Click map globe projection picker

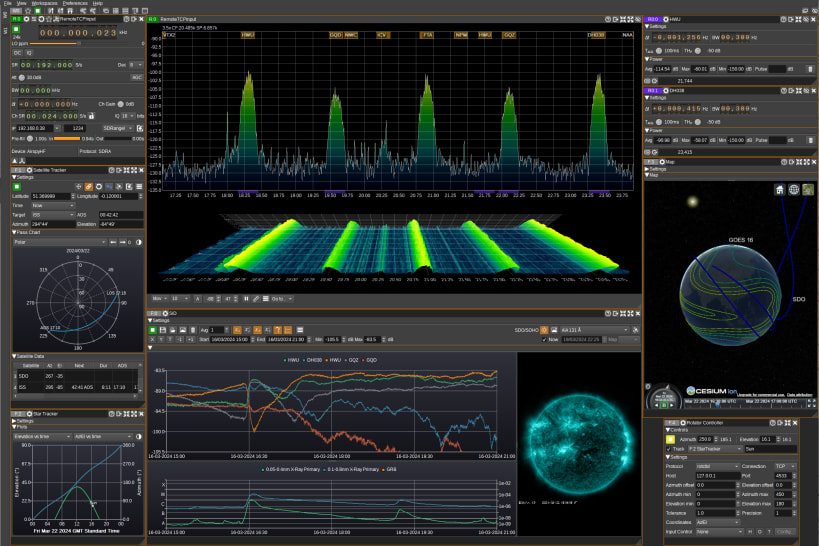click(794, 189)
